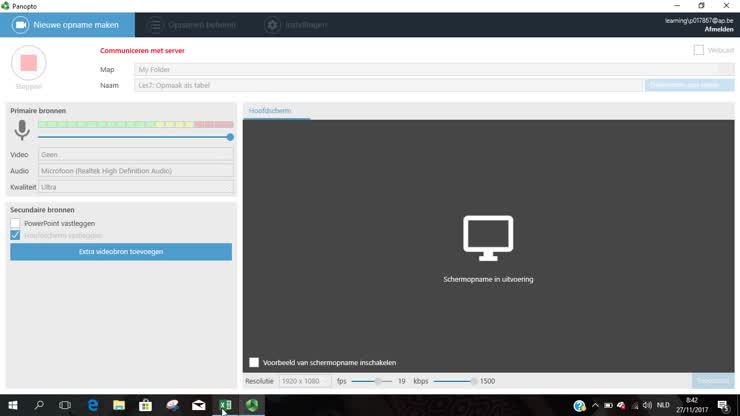The width and height of the screenshot is (740, 416).
Task: Enable PowerPoint vastleggen checkbox
Action: click(x=15, y=223)
